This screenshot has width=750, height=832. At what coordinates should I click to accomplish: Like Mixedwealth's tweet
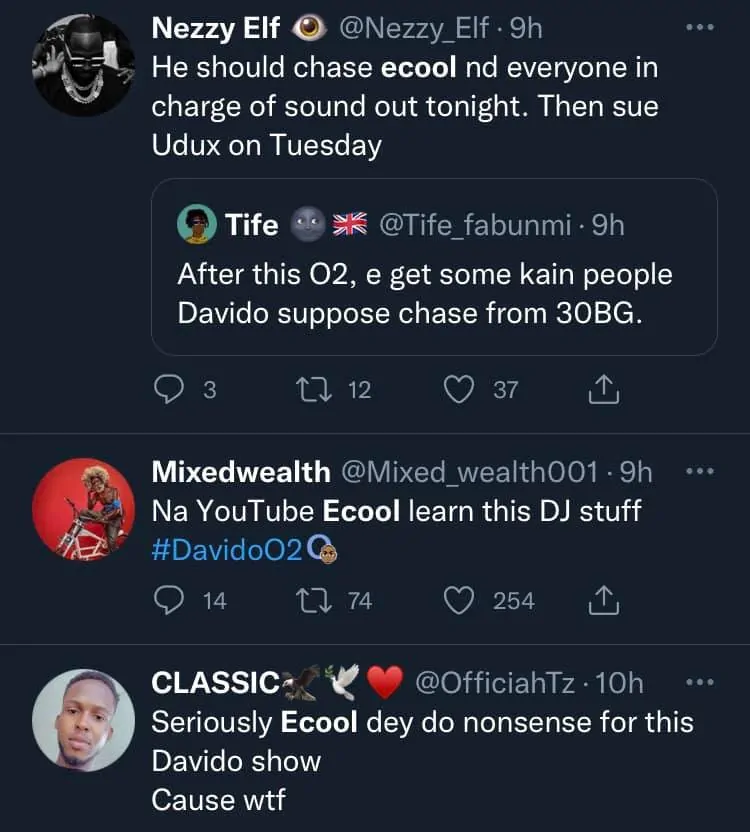coord(459,601)
